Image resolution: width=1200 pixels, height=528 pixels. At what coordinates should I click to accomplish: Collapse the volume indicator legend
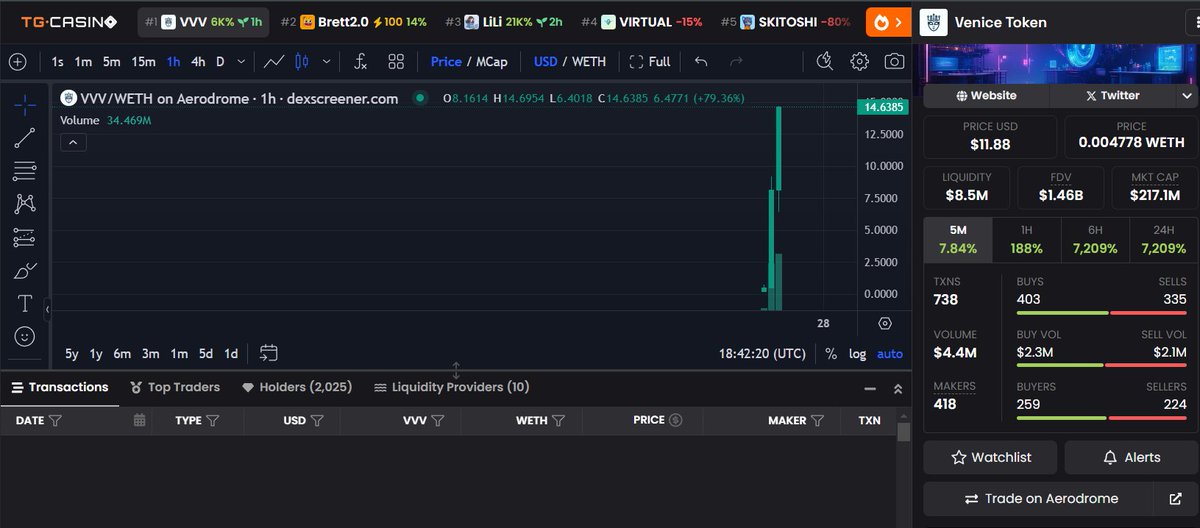coord(73,142)
